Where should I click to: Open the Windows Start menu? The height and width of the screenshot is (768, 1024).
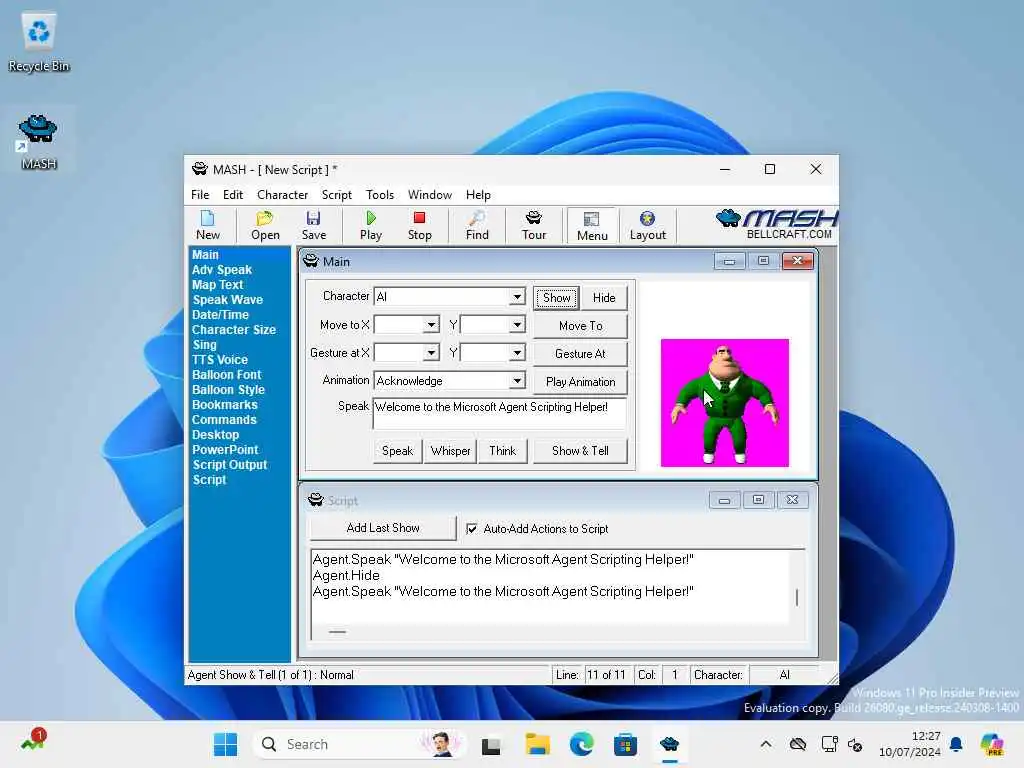click(x=225, y=744)
